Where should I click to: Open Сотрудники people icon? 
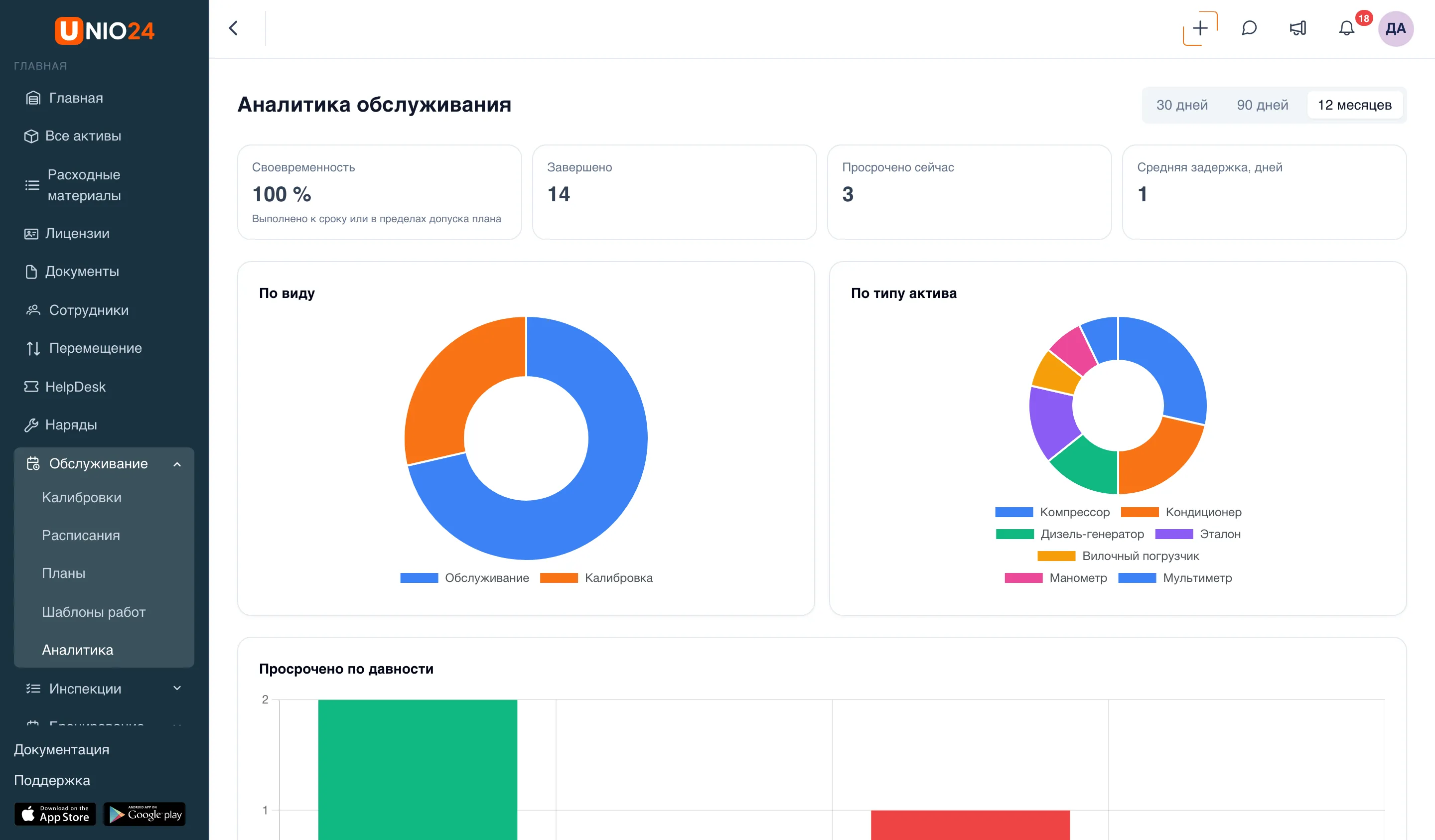[33, 310]
